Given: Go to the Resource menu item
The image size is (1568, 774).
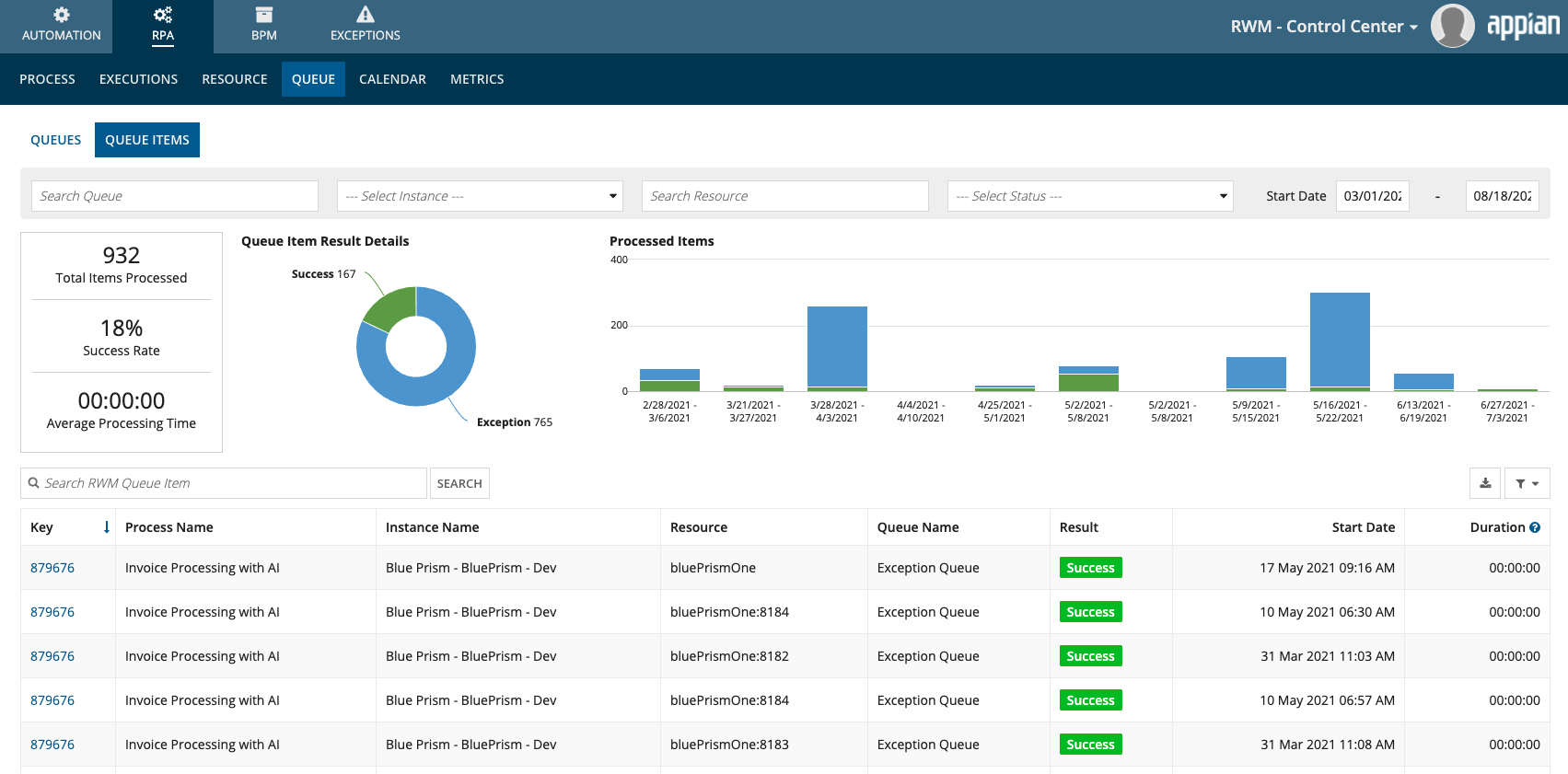Looking at the screenshot, I should (x=235, y=79).
